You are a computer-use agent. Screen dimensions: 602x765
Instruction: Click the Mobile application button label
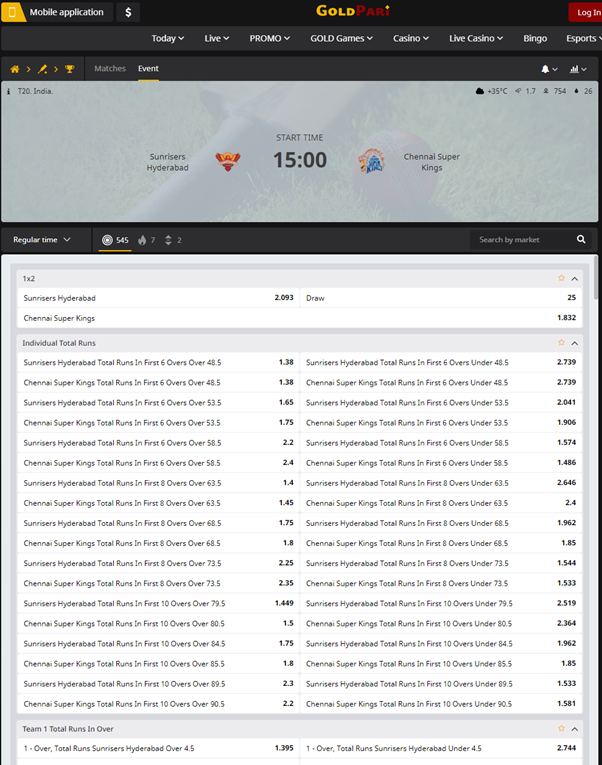[66, 12]
